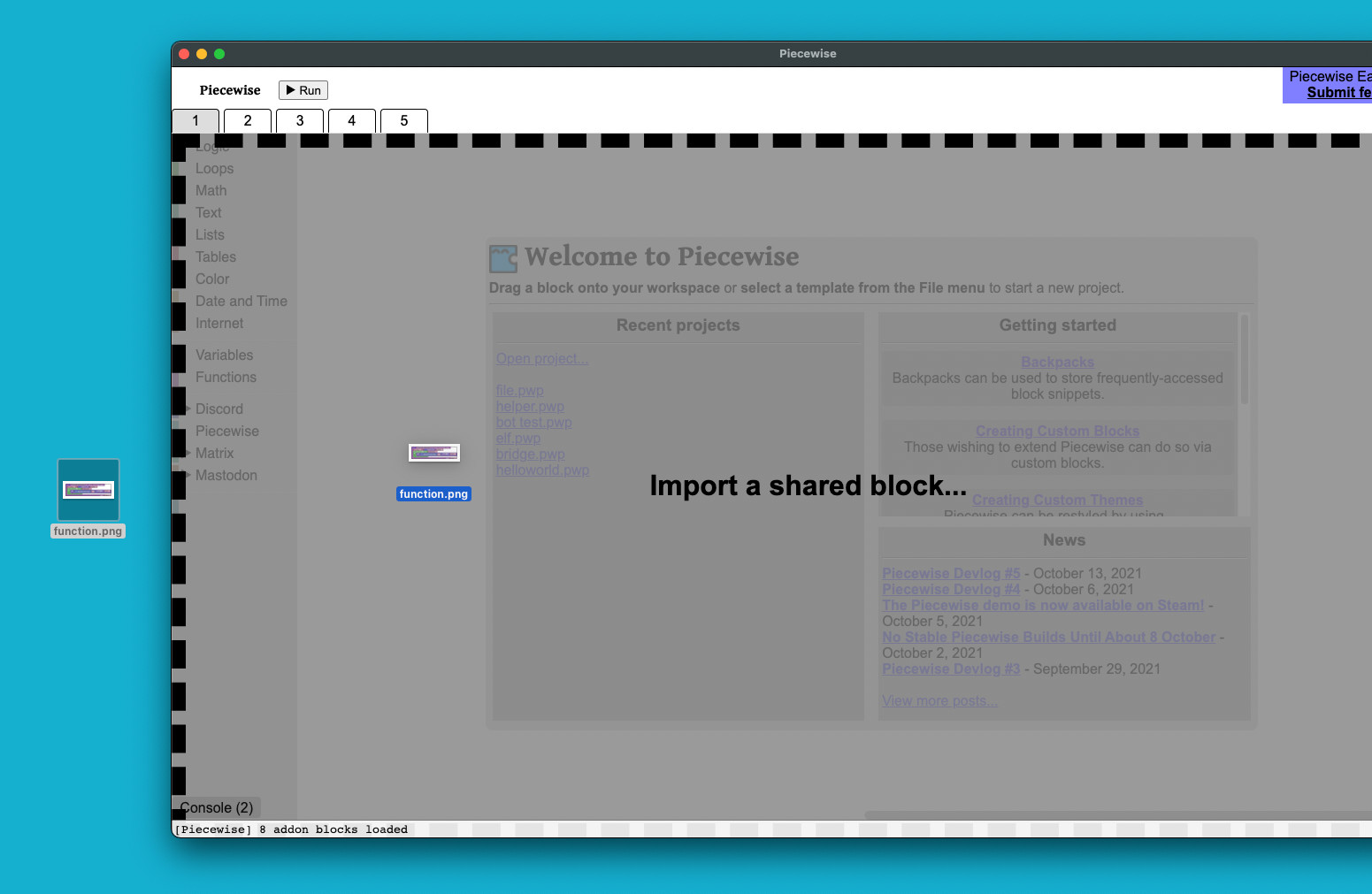Screen dimensions: 1372x894
Task: Open the Math block category
Action: pos(211,190)
